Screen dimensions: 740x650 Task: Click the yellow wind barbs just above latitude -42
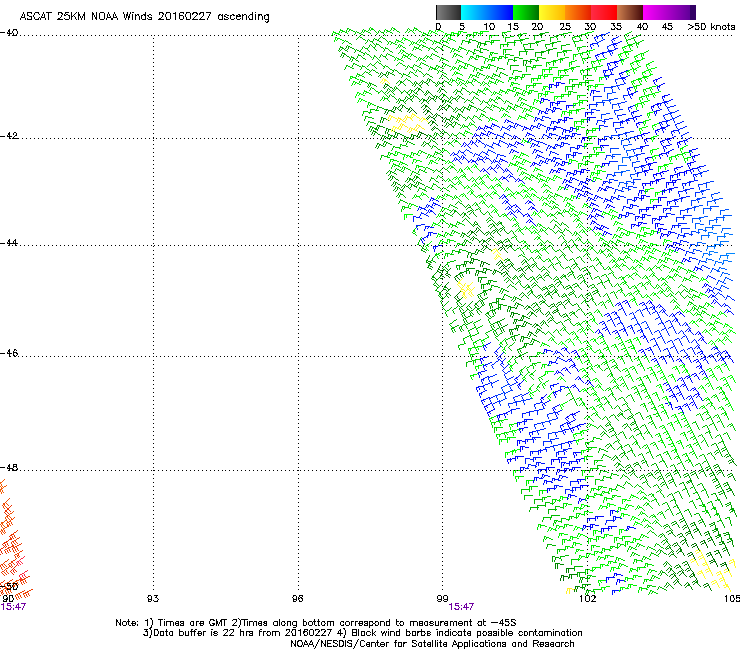406,123
